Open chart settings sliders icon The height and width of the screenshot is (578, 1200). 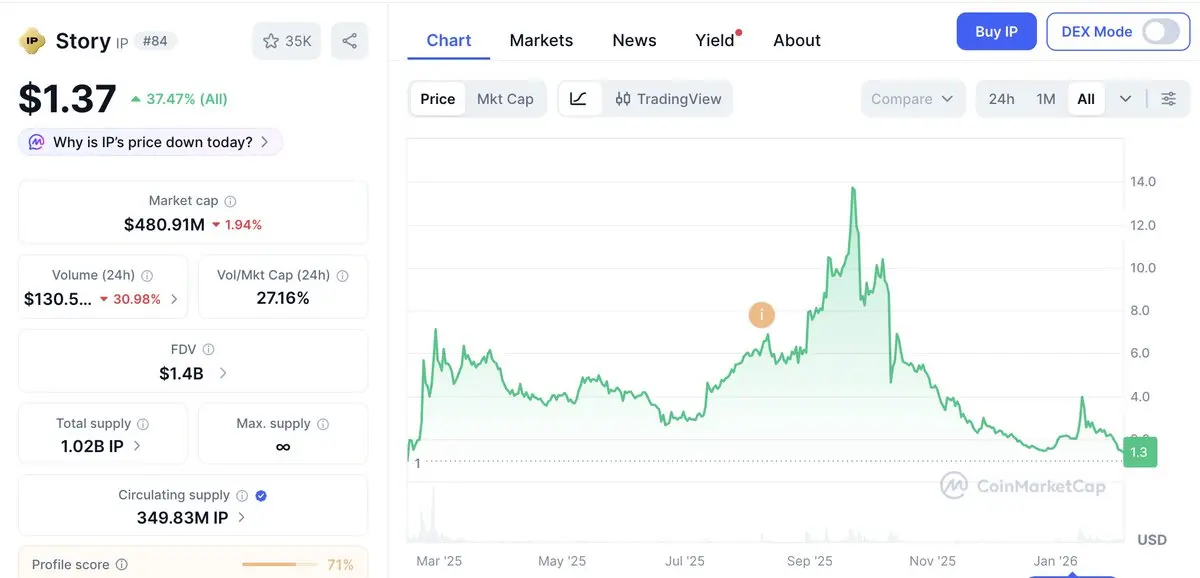click(1168, 99)
